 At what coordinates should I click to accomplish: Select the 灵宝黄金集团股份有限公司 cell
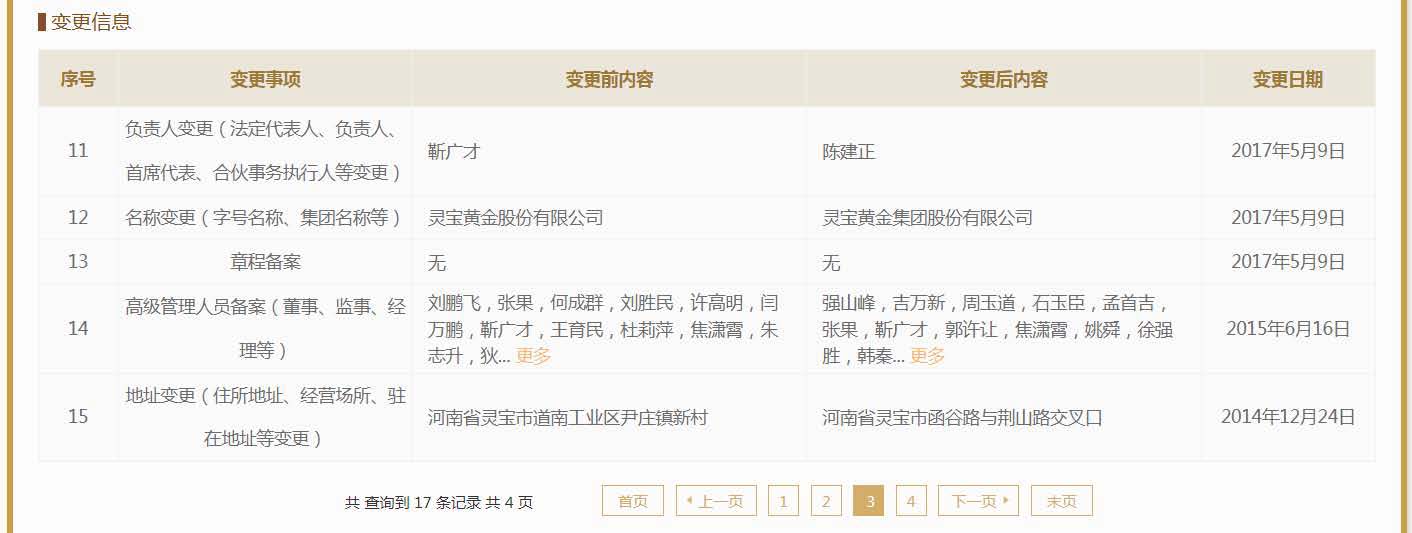[x=927, y=218]
